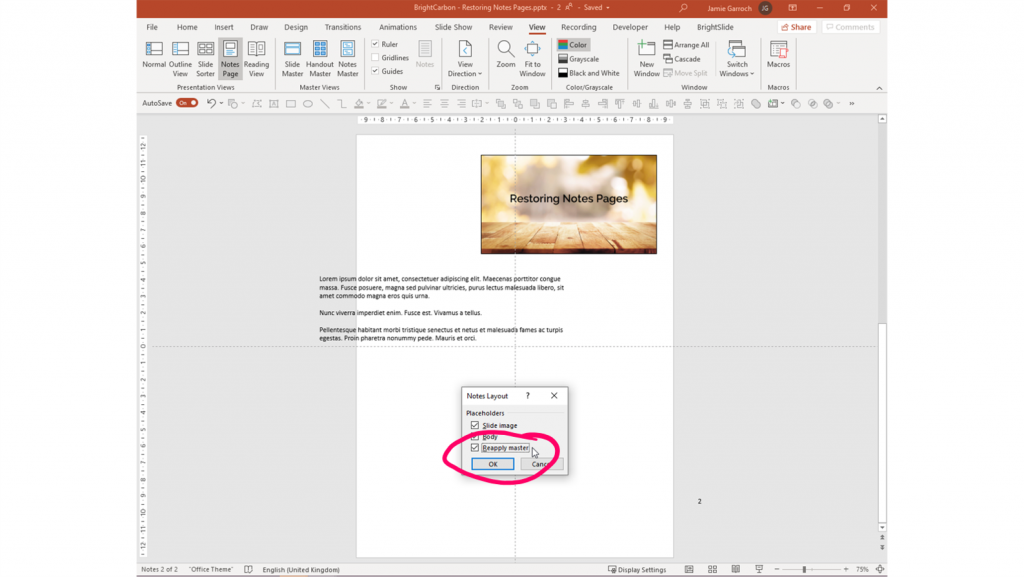Open the Notes Master view
1024x577 pixels.
pos(347,58)
